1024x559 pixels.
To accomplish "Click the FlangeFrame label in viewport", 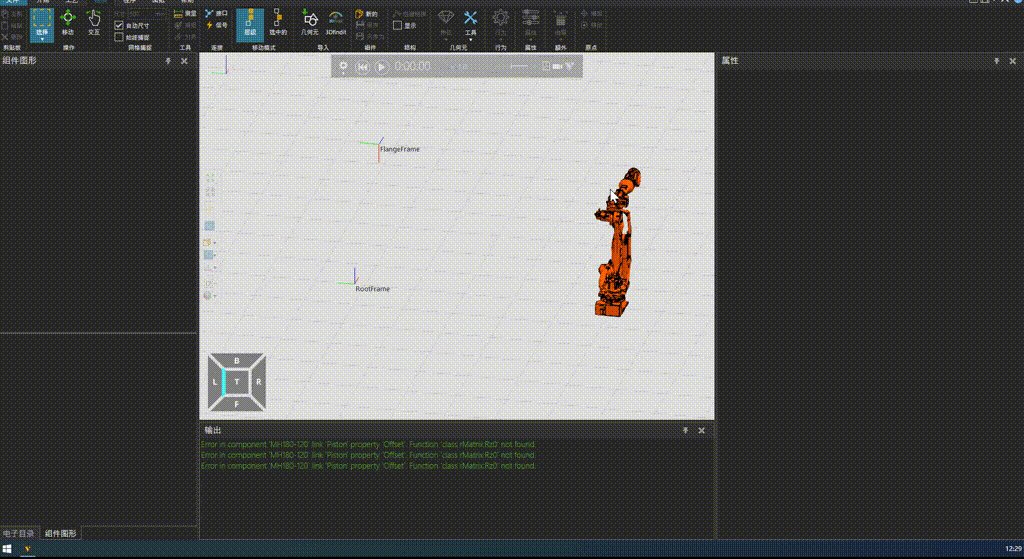I will point(400,150).
